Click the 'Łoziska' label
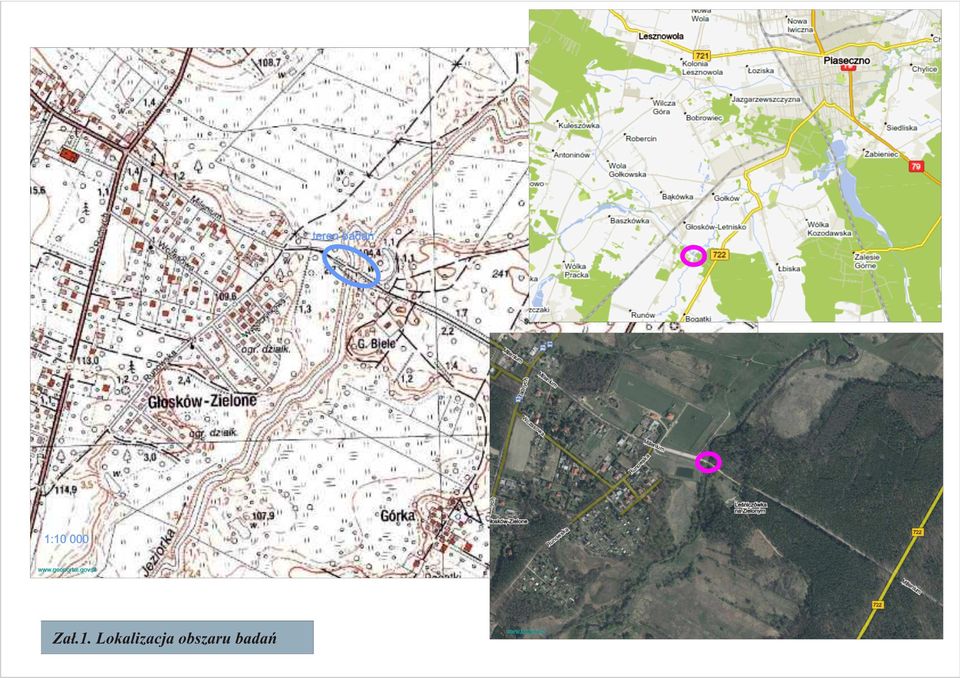The height and width of the screenshot is (678, 960). click(x=761, y=70)
